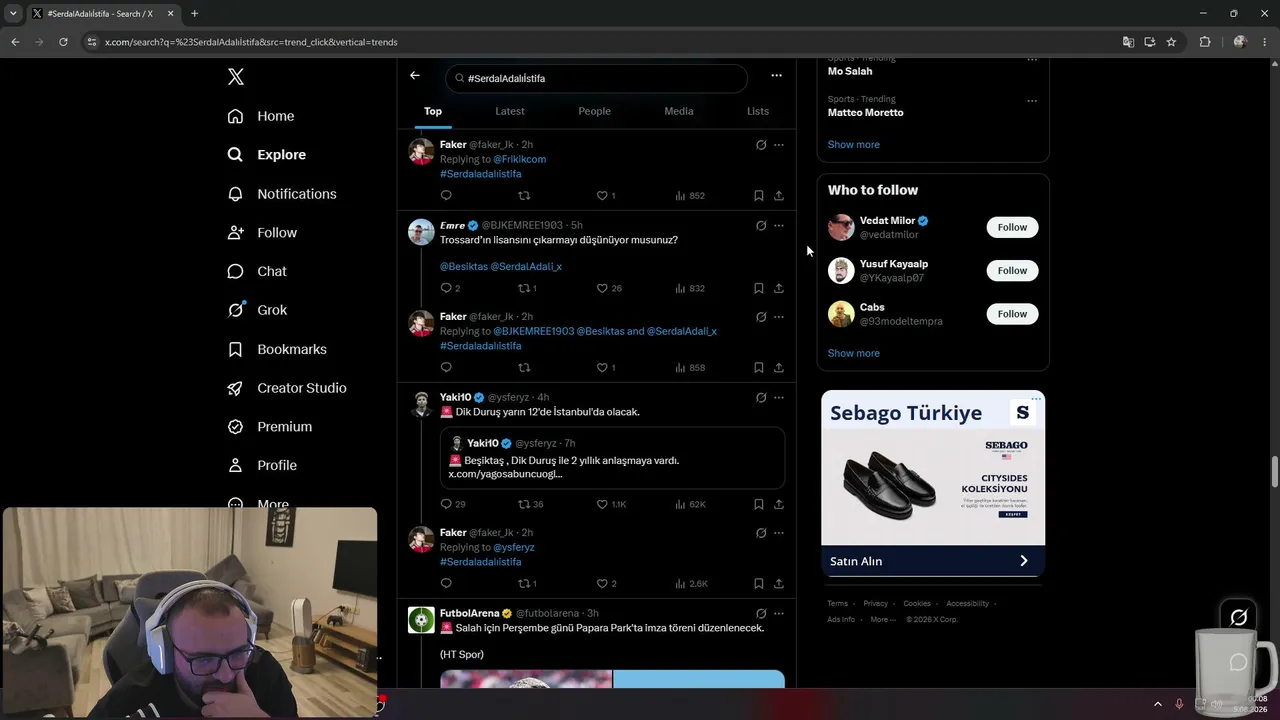Image resolution: width=1280 pixels, height=720 pixels.
Task: Open Chrome tab search dropdown
Action: pyautogui.click(x=13, y=13)
